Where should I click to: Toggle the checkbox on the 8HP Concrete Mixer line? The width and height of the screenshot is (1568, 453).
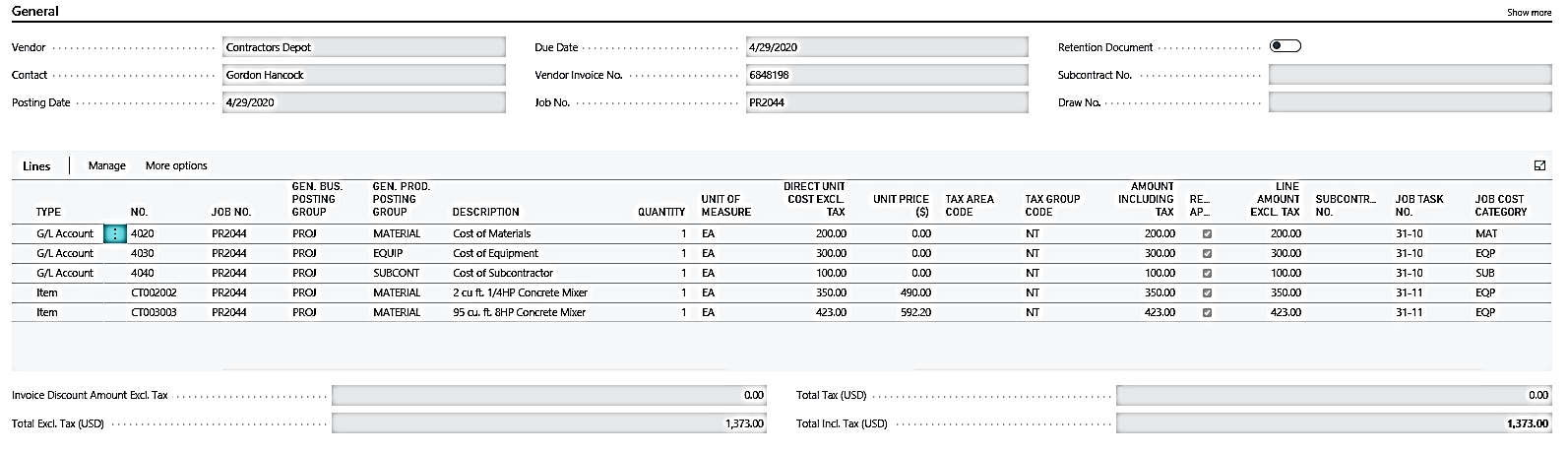(x=1207, y=313)
